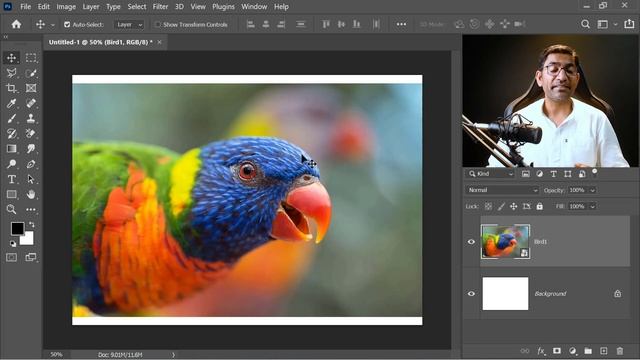Delete the selected layer

click(620, 351)
